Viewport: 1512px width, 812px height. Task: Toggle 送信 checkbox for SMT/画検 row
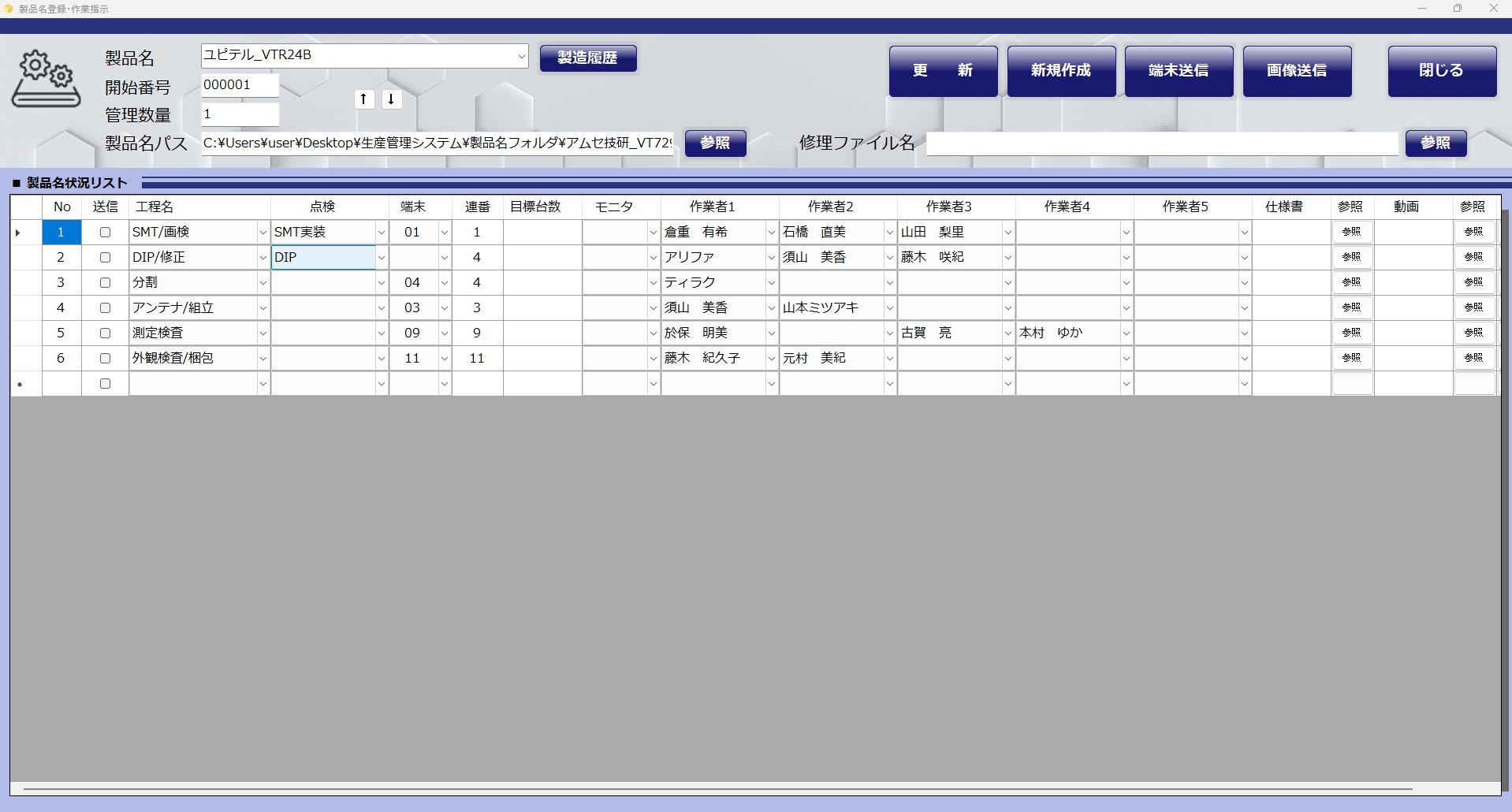pyautogui.click(x=105, y=233)
